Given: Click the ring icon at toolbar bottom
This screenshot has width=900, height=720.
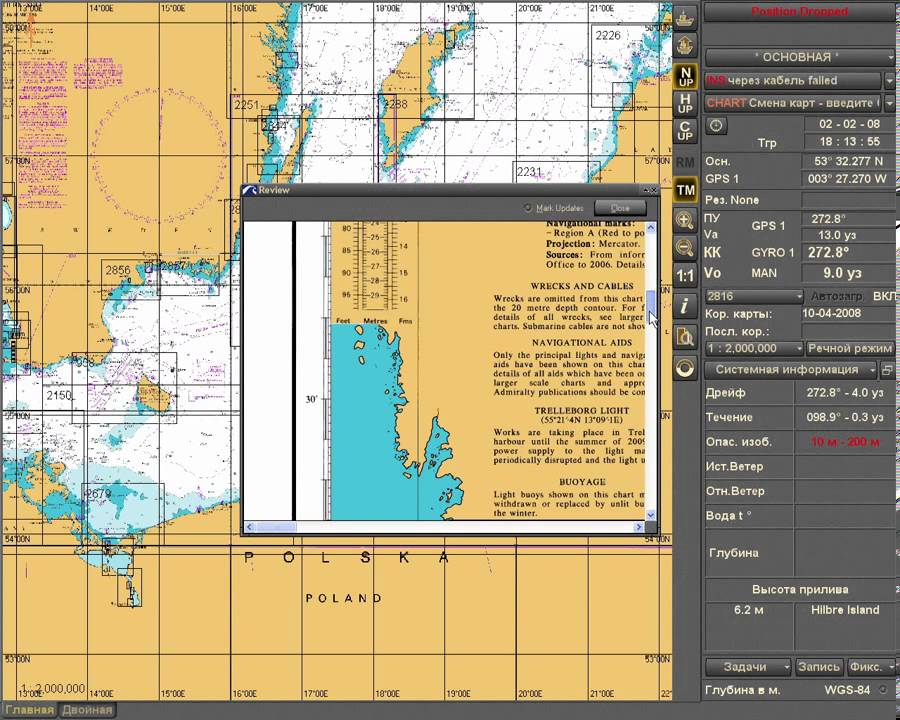Looking at the screenshot, I should tap(685, 368).
